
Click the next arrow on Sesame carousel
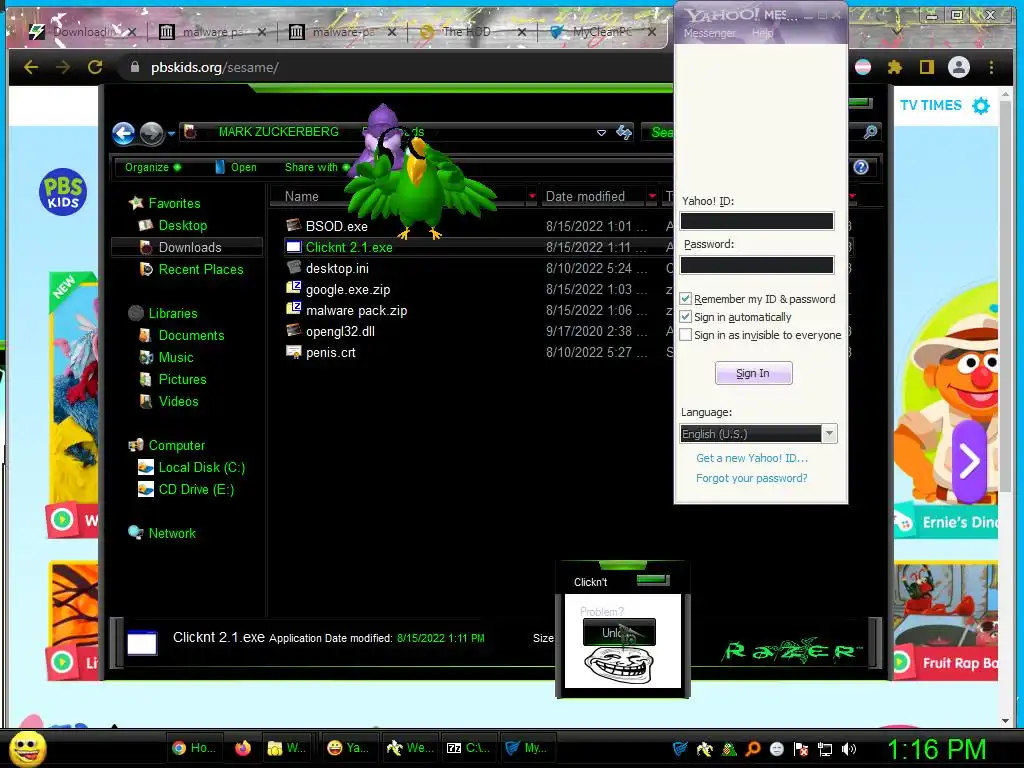coord(969,461)
